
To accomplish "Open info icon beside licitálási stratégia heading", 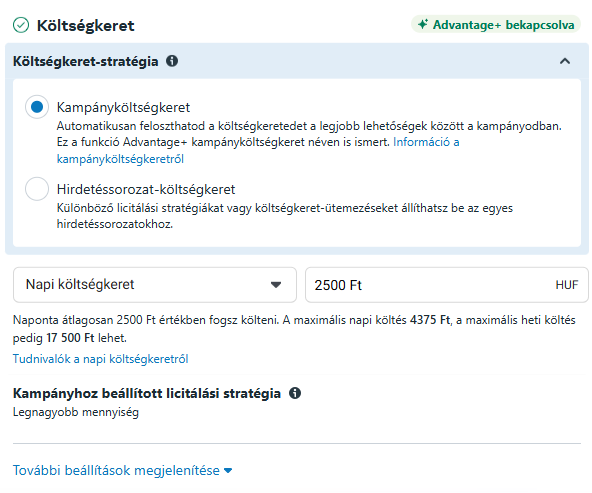I will click(x=295, y=393).
